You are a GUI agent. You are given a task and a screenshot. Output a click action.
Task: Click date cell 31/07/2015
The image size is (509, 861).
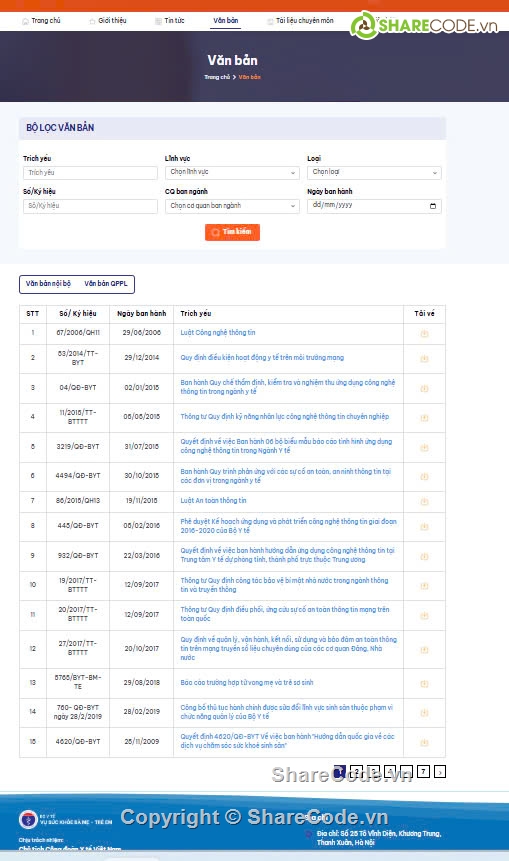(x=142, y=446)
